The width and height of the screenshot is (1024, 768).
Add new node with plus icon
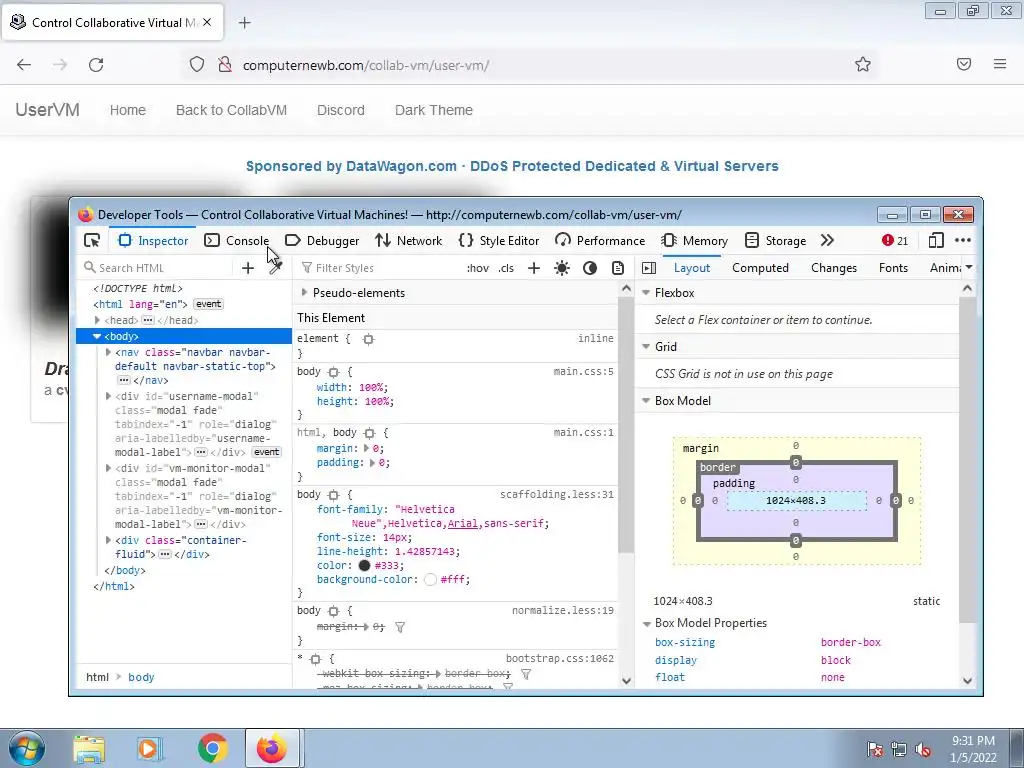tap(248, 268)
